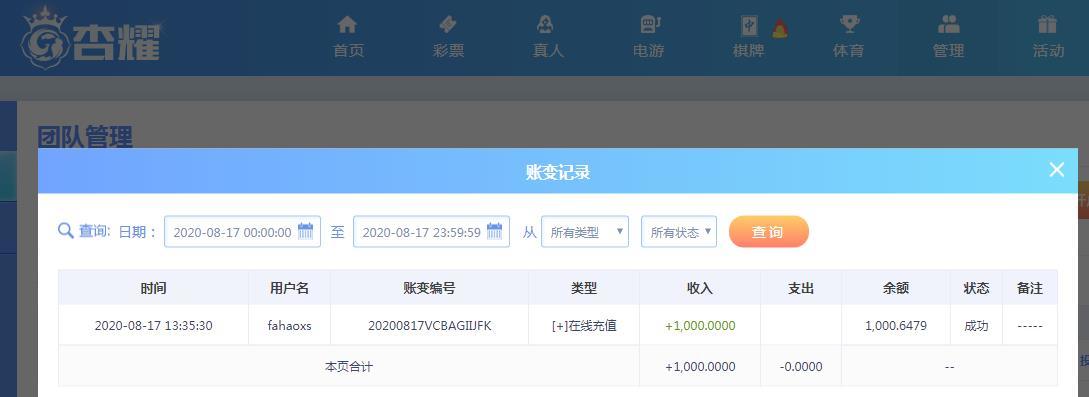Click the end date calendar icon
Screen dimensions: 1089x397
[x=494, y=231]
